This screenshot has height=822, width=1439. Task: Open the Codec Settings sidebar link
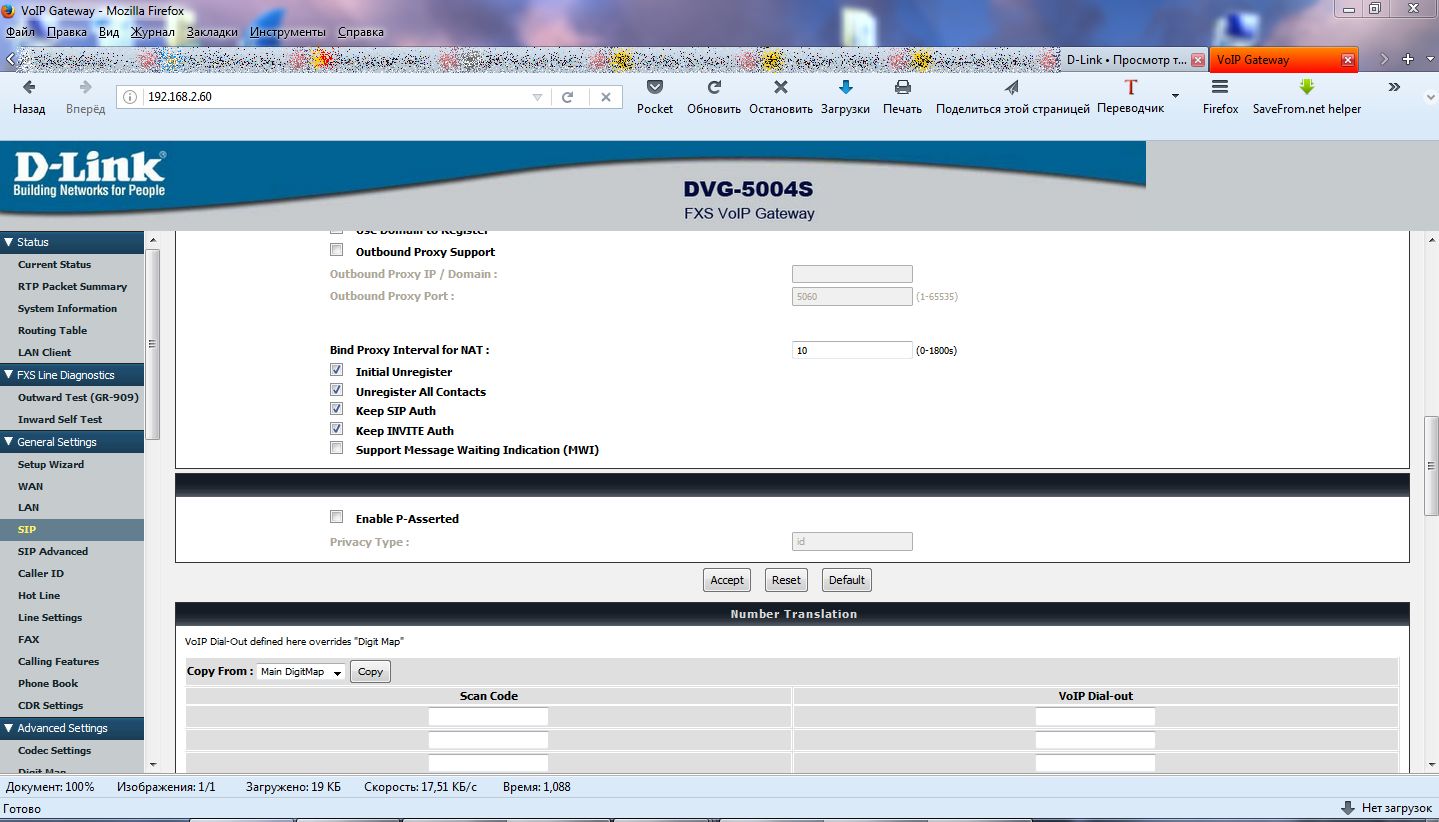[54, 750]
